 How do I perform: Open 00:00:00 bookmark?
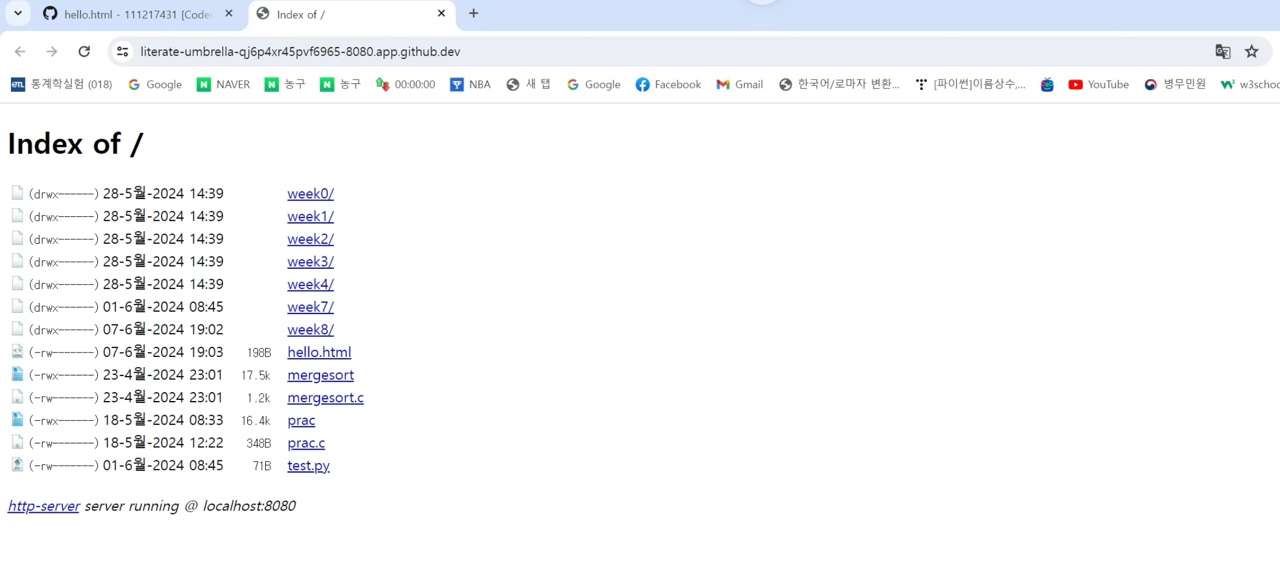tap(405, 85)
